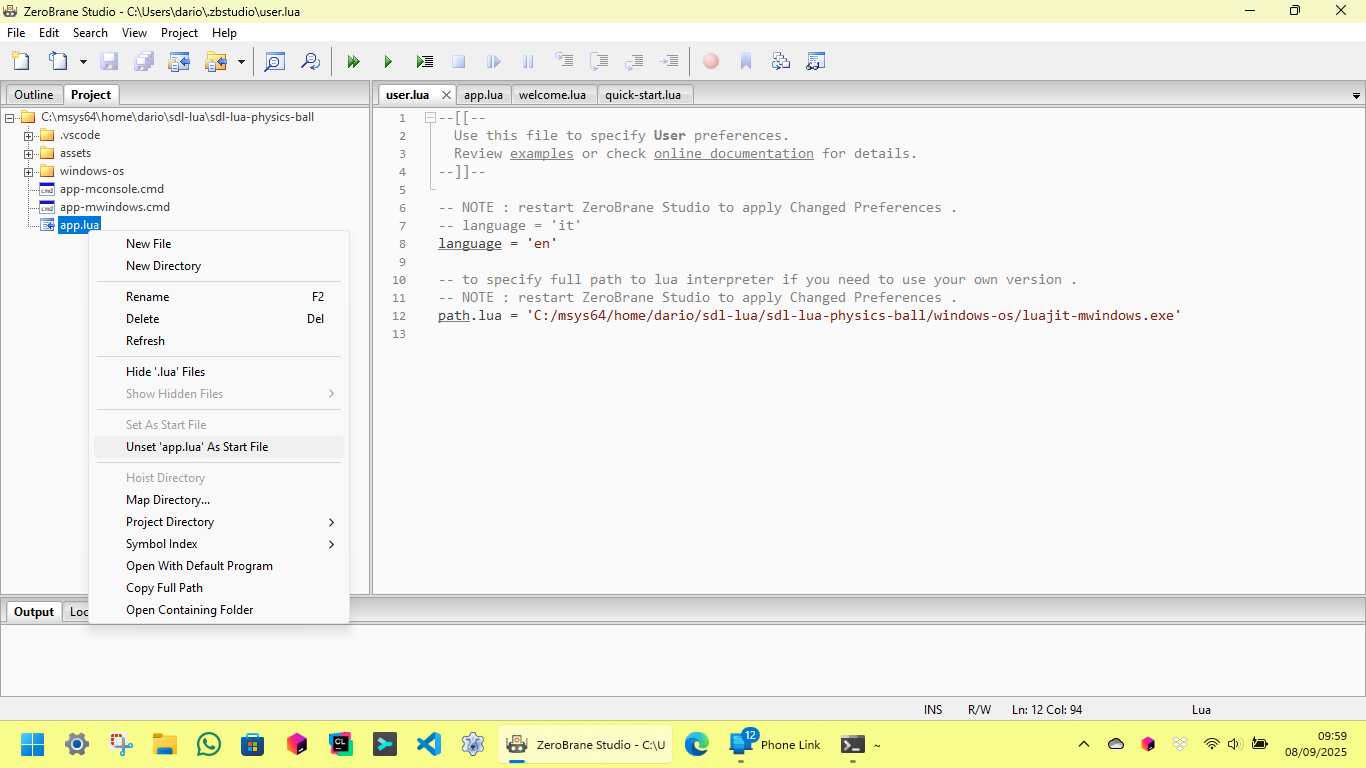Open the Search menu
This screenshot has width=1366, height=768.
tap(90, 33)
